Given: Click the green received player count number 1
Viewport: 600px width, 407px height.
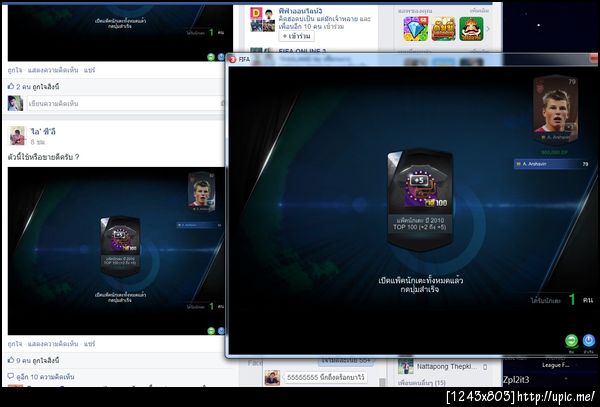Looking at the screenshot, I should 572,300.
